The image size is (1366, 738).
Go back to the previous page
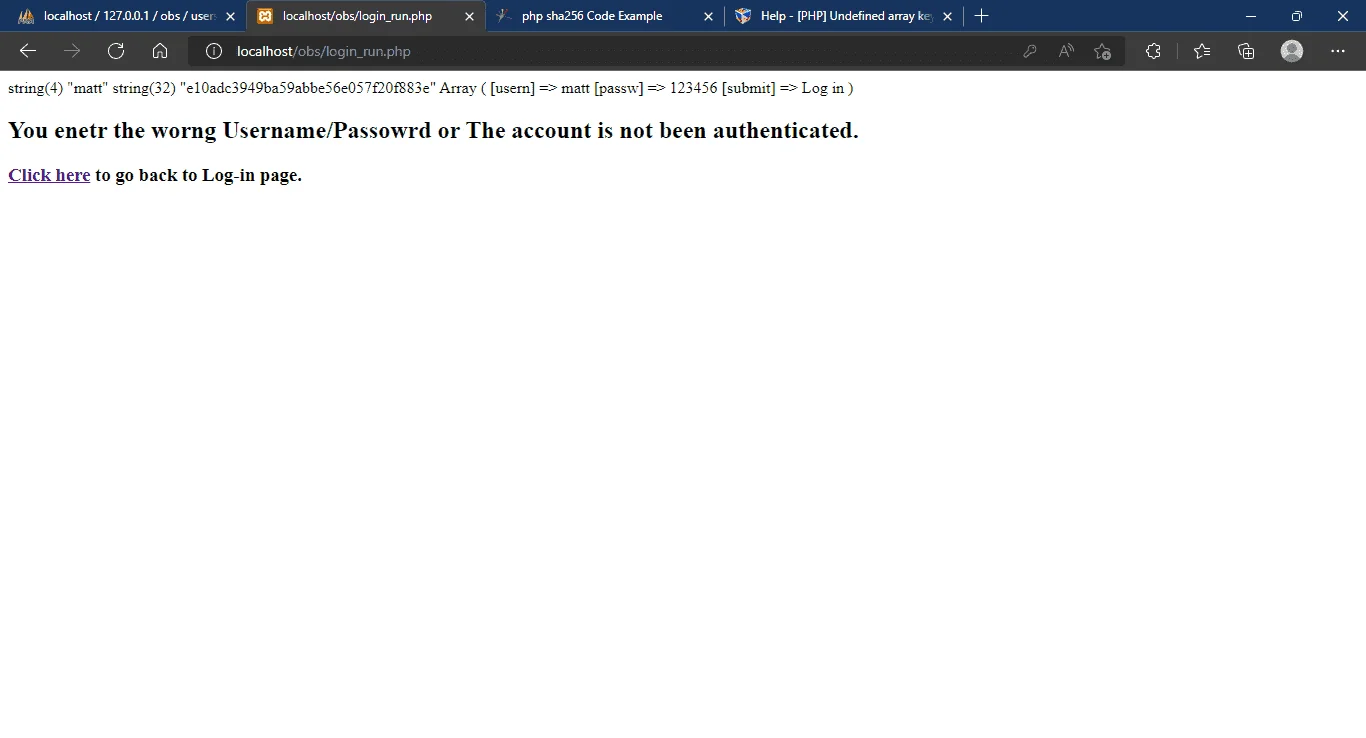click(28, 51)
